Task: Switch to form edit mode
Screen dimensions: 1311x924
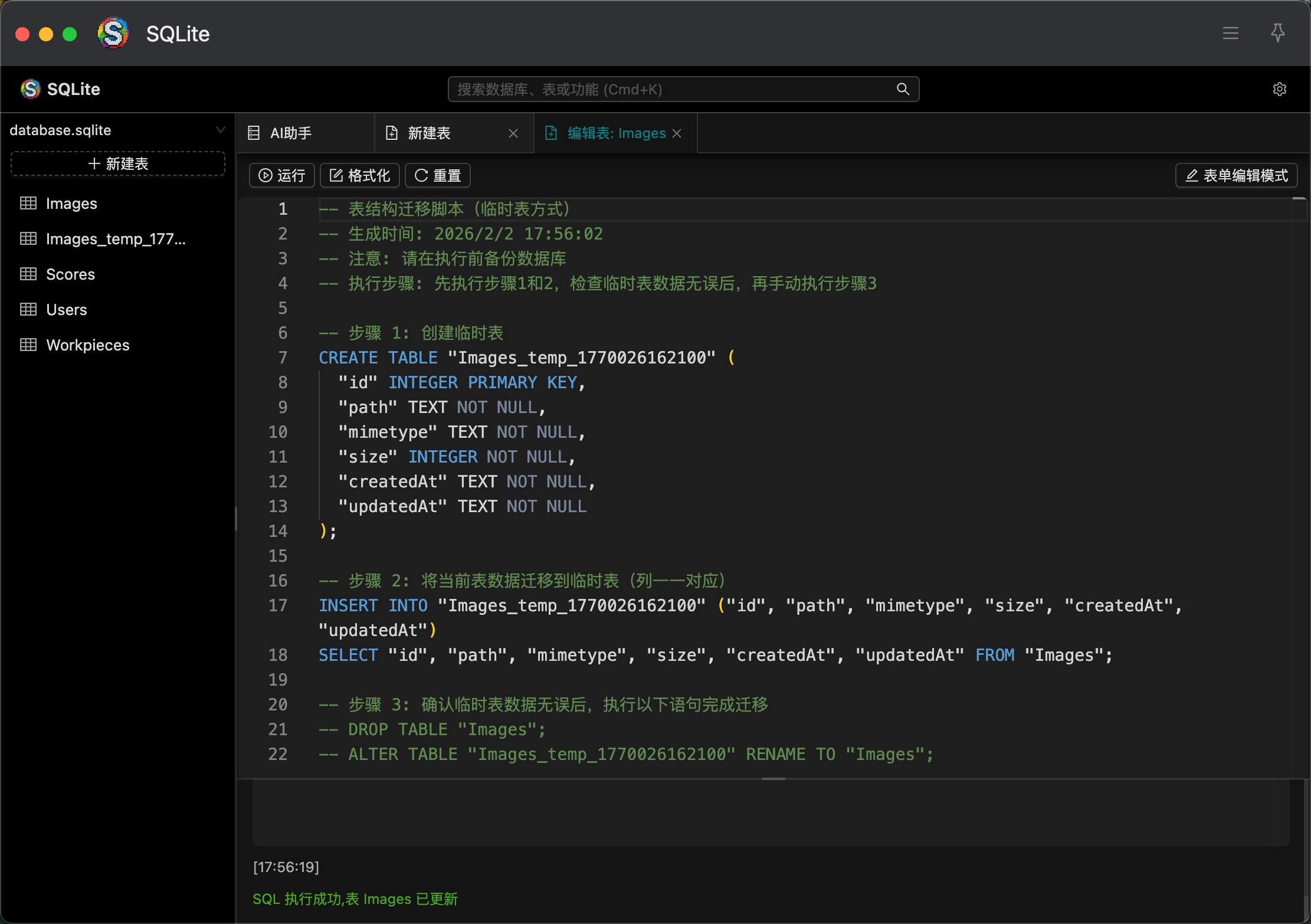Action: tap(1237, 176)
